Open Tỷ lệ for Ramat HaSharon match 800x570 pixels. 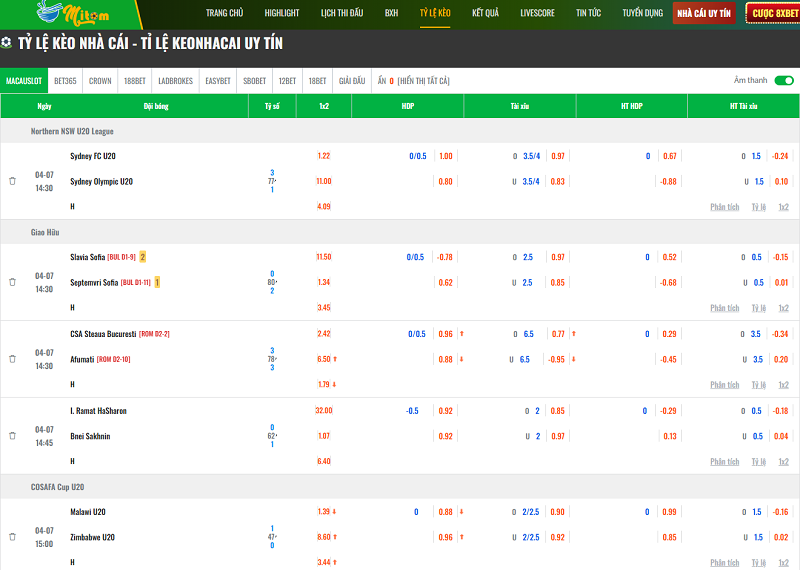click(x=759, y=461)
